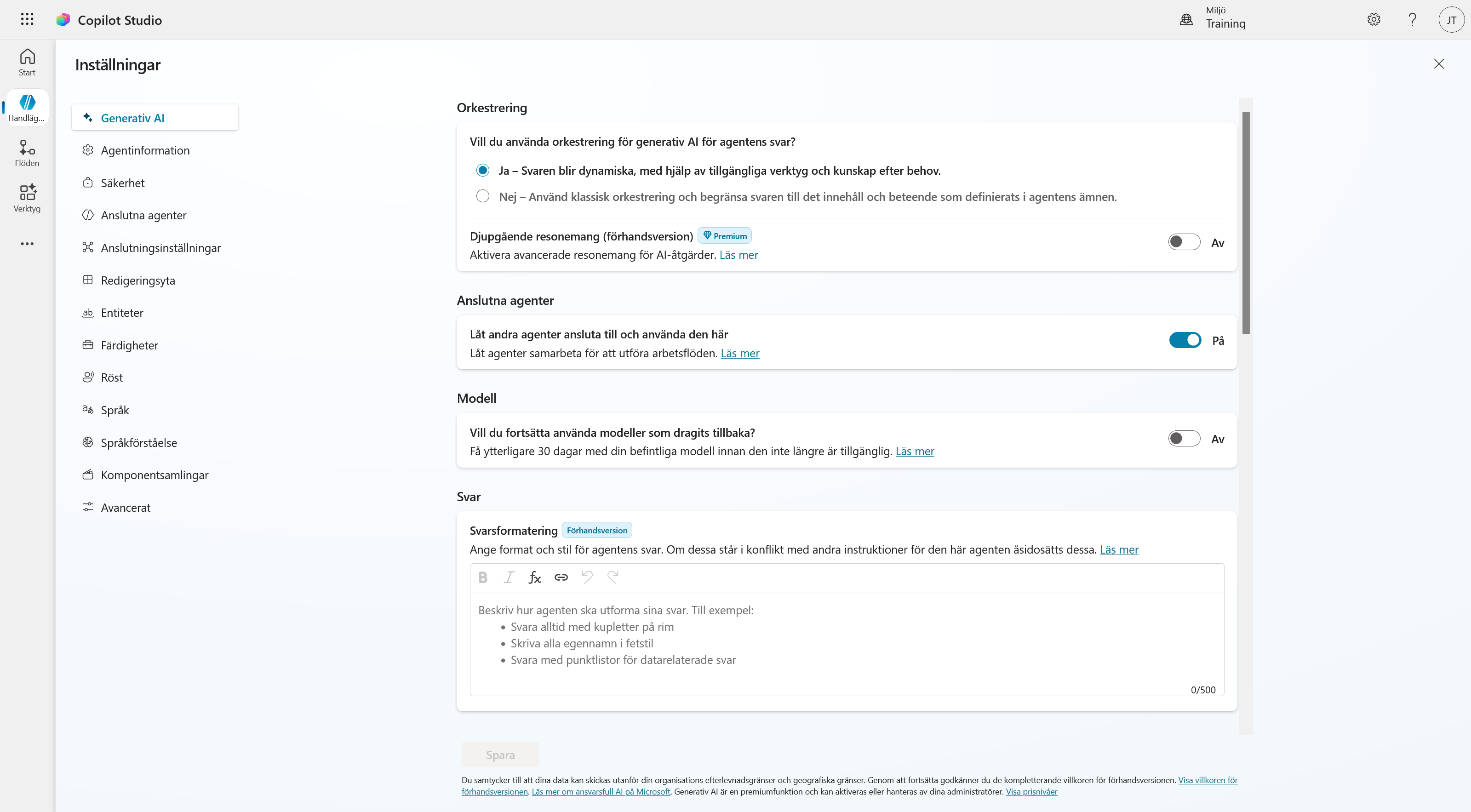Open the JT account avatar

(x=1451, y=19)
